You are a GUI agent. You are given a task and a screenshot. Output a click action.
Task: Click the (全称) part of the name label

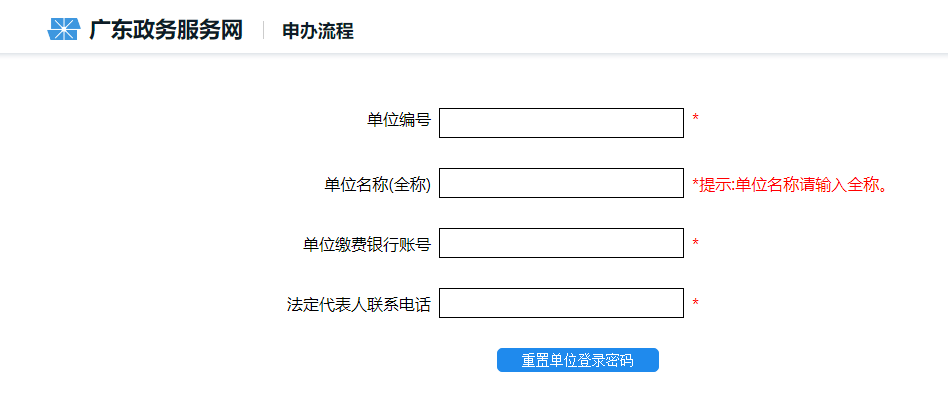(x=409, y=184)
